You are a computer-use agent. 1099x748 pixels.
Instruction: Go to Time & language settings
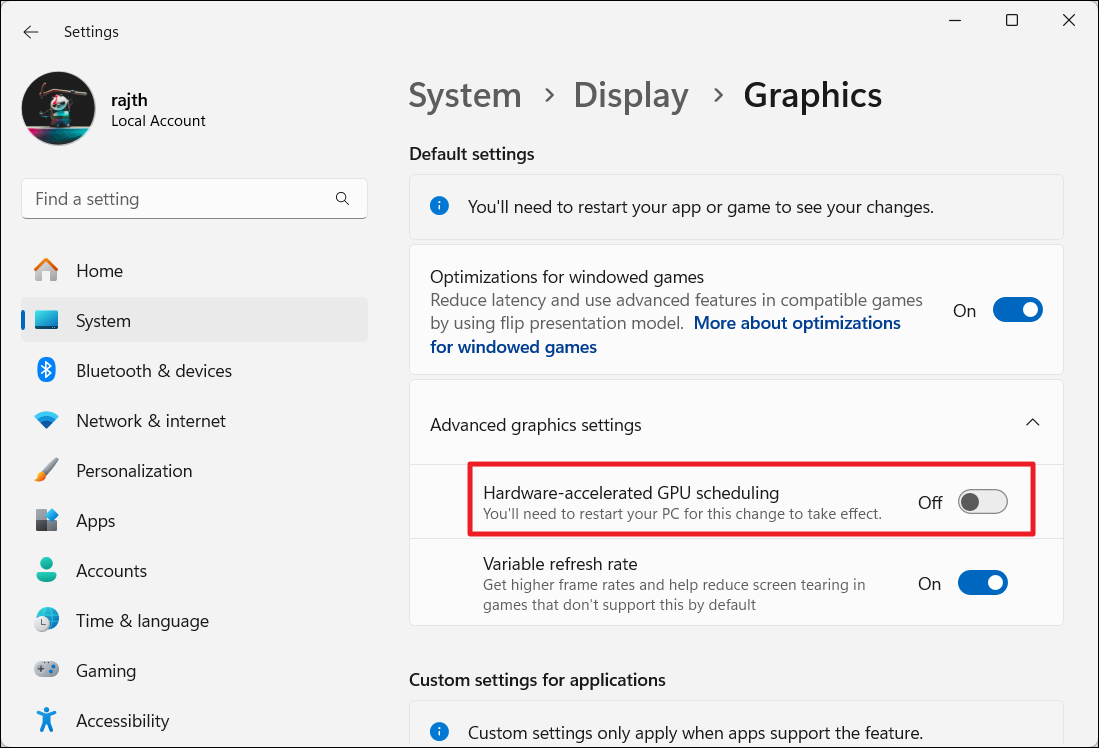(142, 621)
